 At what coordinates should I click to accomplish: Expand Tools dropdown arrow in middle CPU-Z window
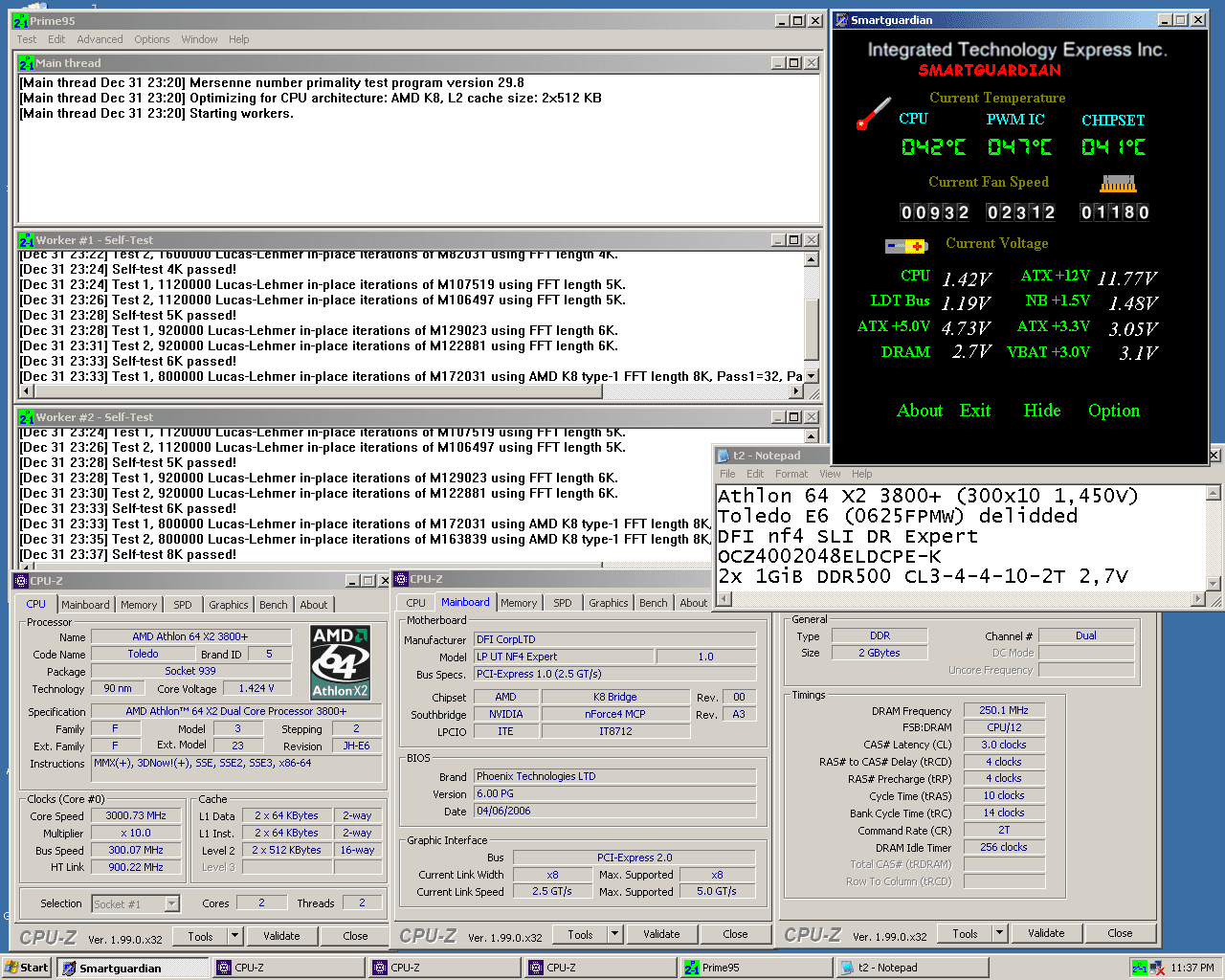(x=614, y=934)
